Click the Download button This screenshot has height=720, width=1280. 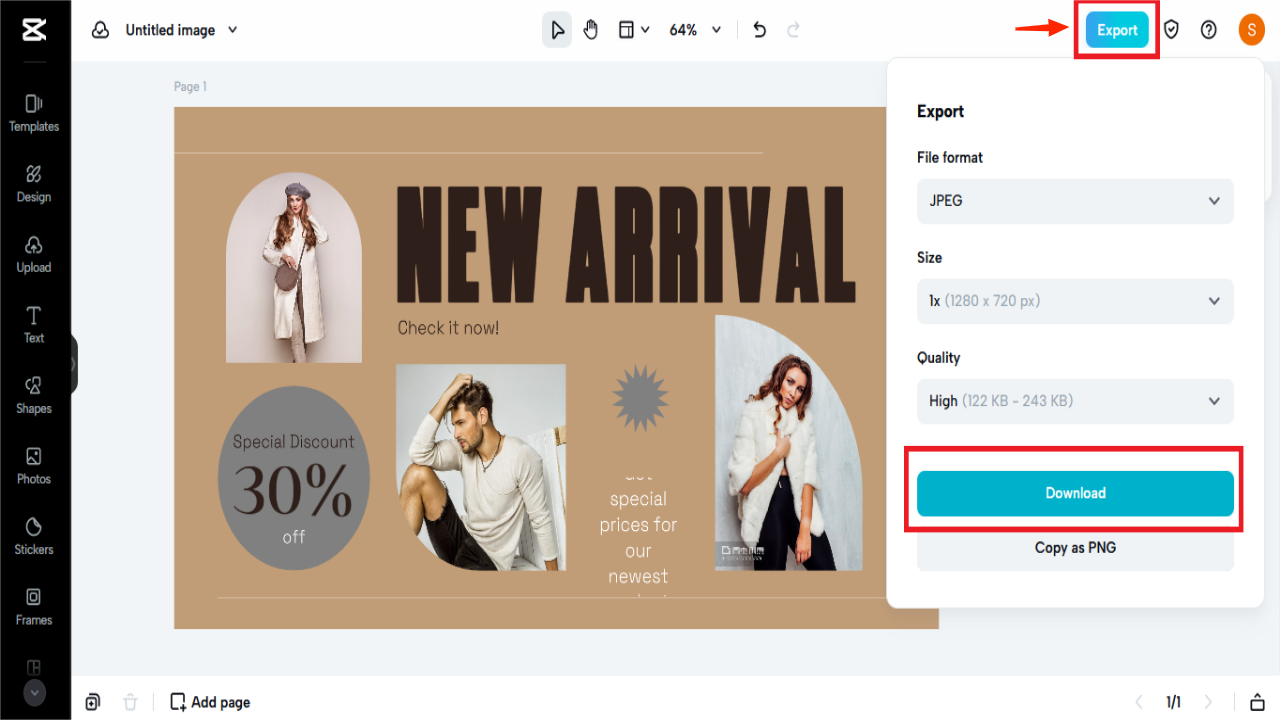tap(1075, 493)
